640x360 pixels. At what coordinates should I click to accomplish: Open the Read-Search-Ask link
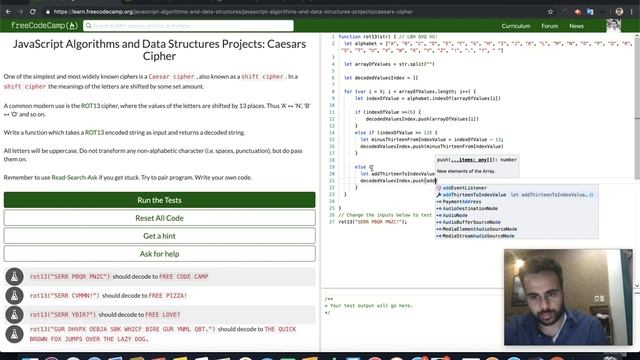click(74, 178)
